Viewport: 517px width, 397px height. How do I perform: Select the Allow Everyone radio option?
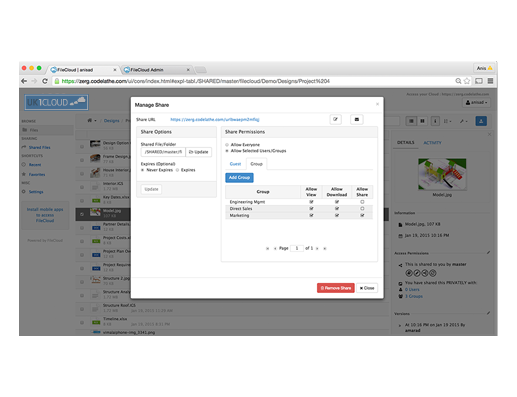(x=227, y=145)
